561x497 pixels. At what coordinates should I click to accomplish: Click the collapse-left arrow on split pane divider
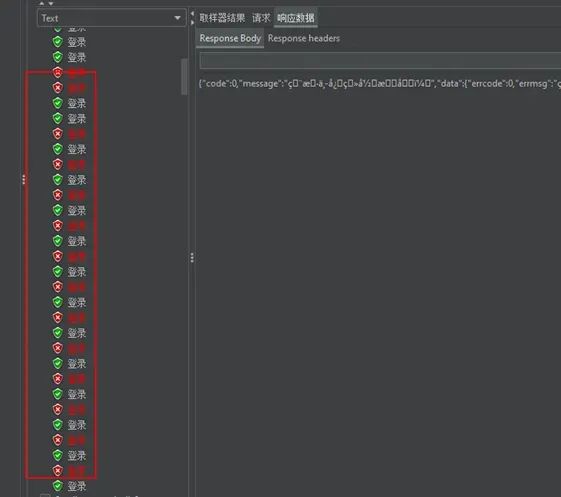192,14
